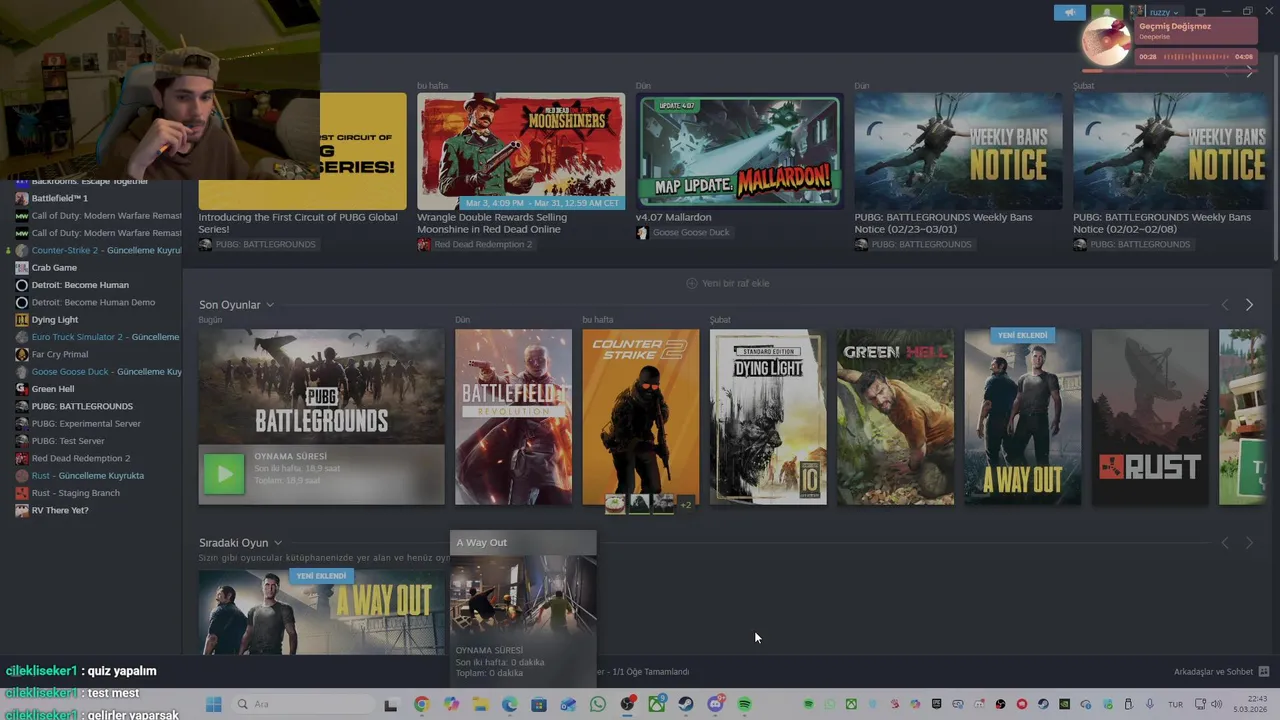Select the Rust game cover
1280x720 pixels.
pyautogui.click(x=1150, y=417)
